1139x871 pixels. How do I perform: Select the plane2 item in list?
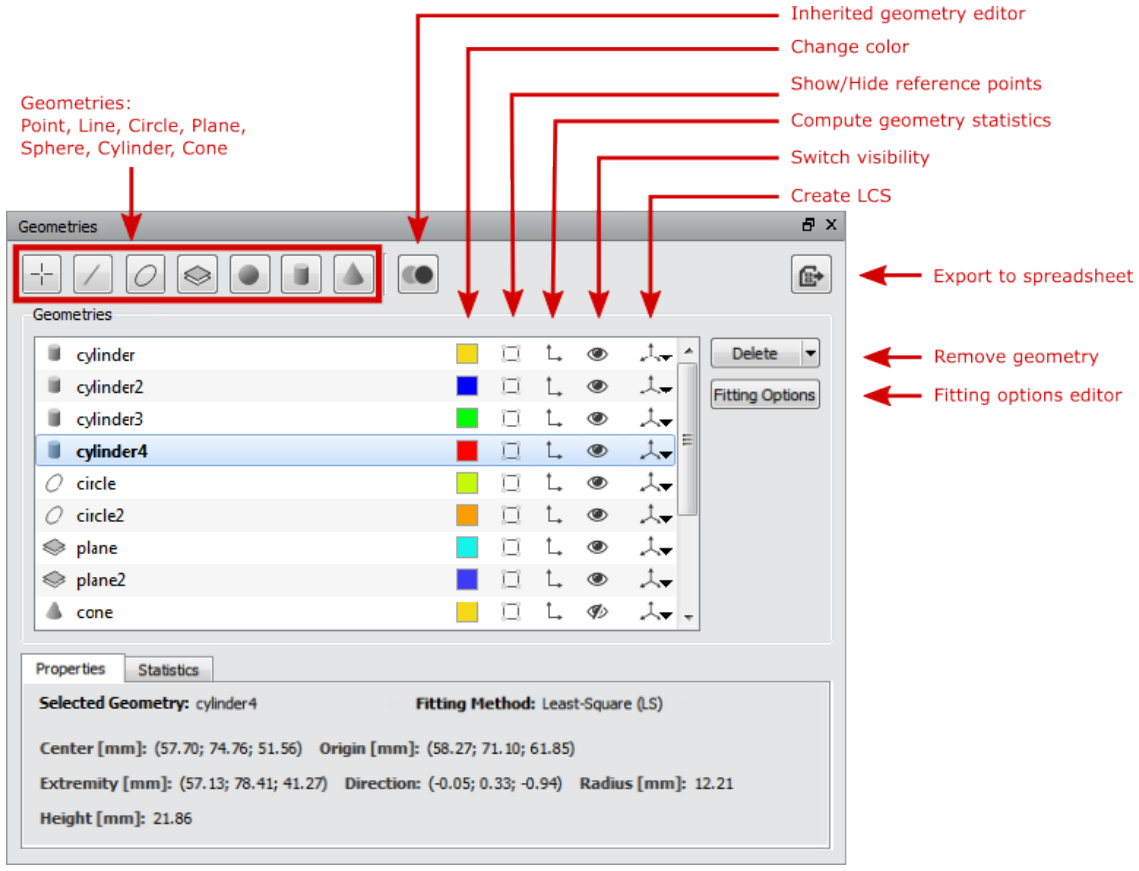tap(355, 580)
